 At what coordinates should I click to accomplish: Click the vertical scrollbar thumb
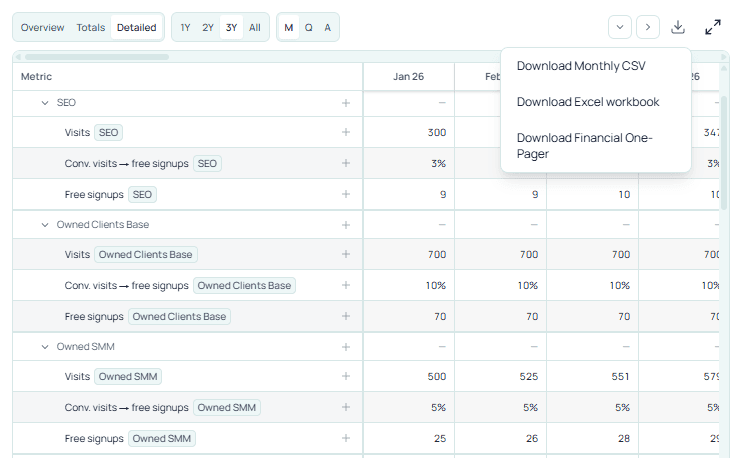click(724, 153)
